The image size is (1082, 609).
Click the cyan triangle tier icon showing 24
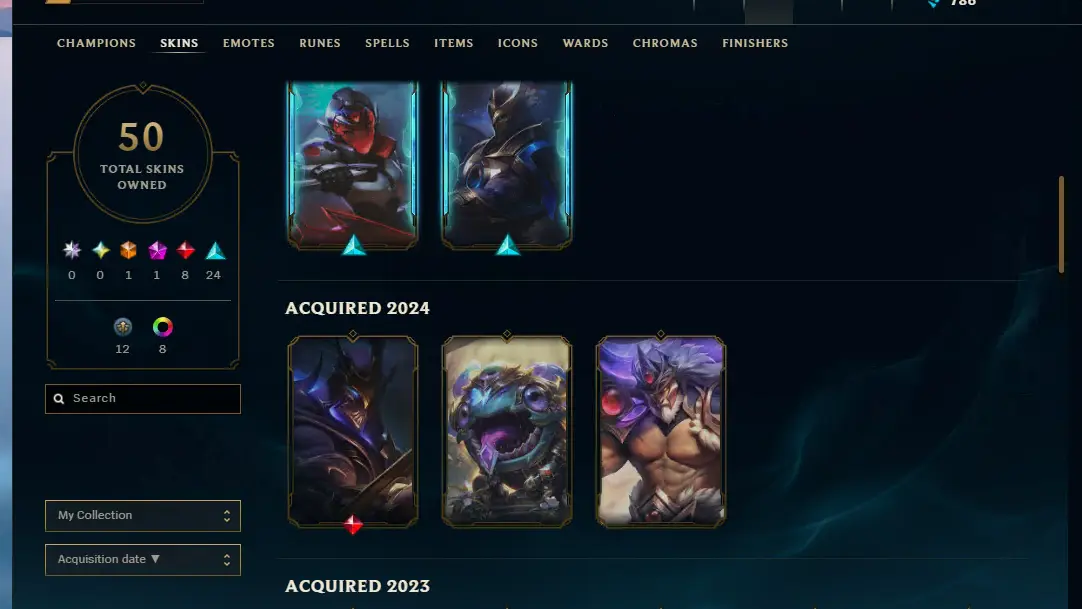[215, 250]
